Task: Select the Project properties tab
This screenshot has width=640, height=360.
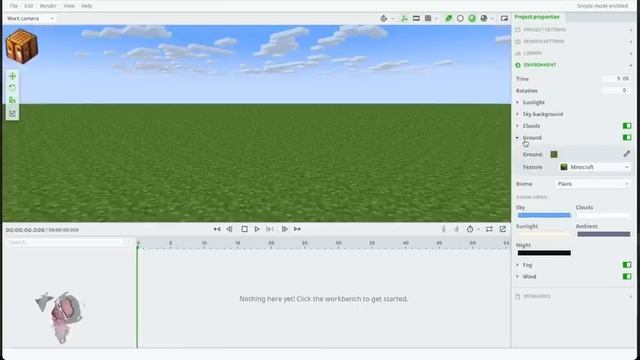Action: pos(537,17)
